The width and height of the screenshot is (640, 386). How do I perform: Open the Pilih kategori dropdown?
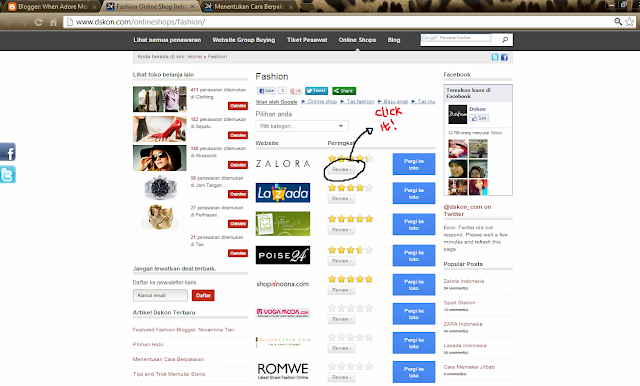302,126
